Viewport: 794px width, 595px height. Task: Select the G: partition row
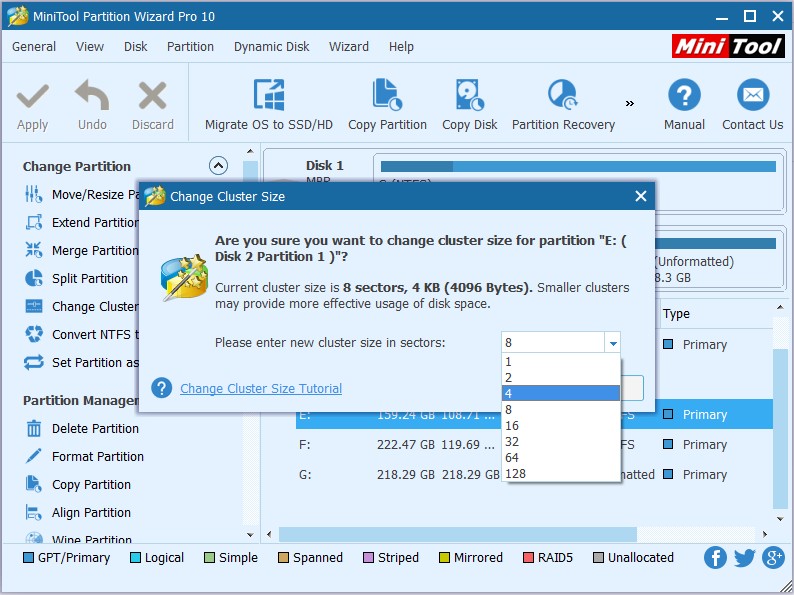pos(534,474)
